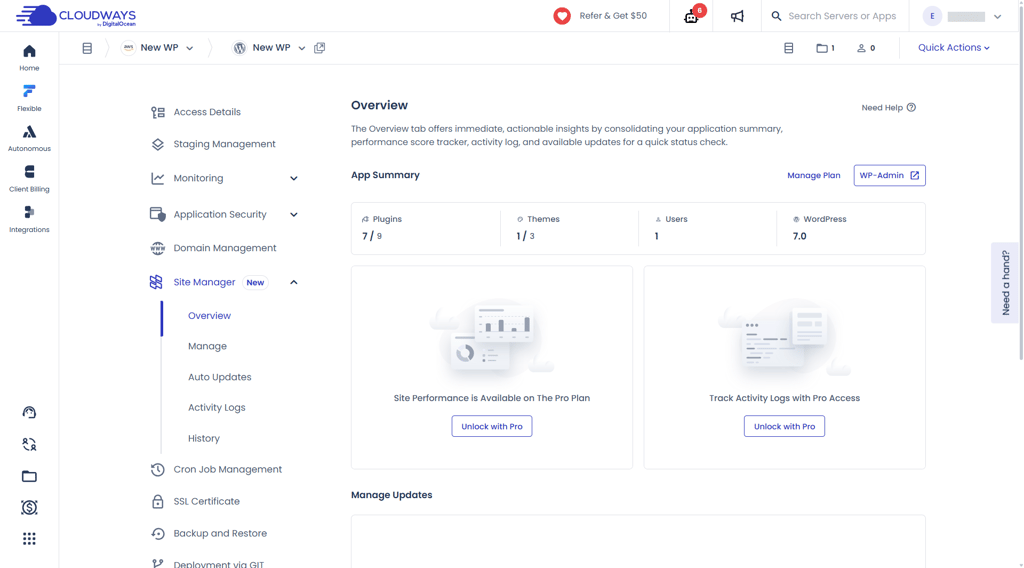1024x568 pixels.
Task: Expand the Application Security chevron
Action: (294, 214)
